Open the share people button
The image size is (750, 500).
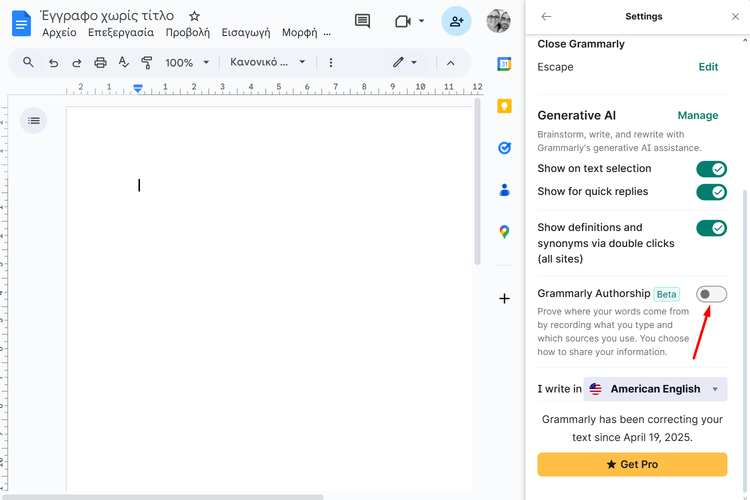pyautogui.click(x=456, y=21)
